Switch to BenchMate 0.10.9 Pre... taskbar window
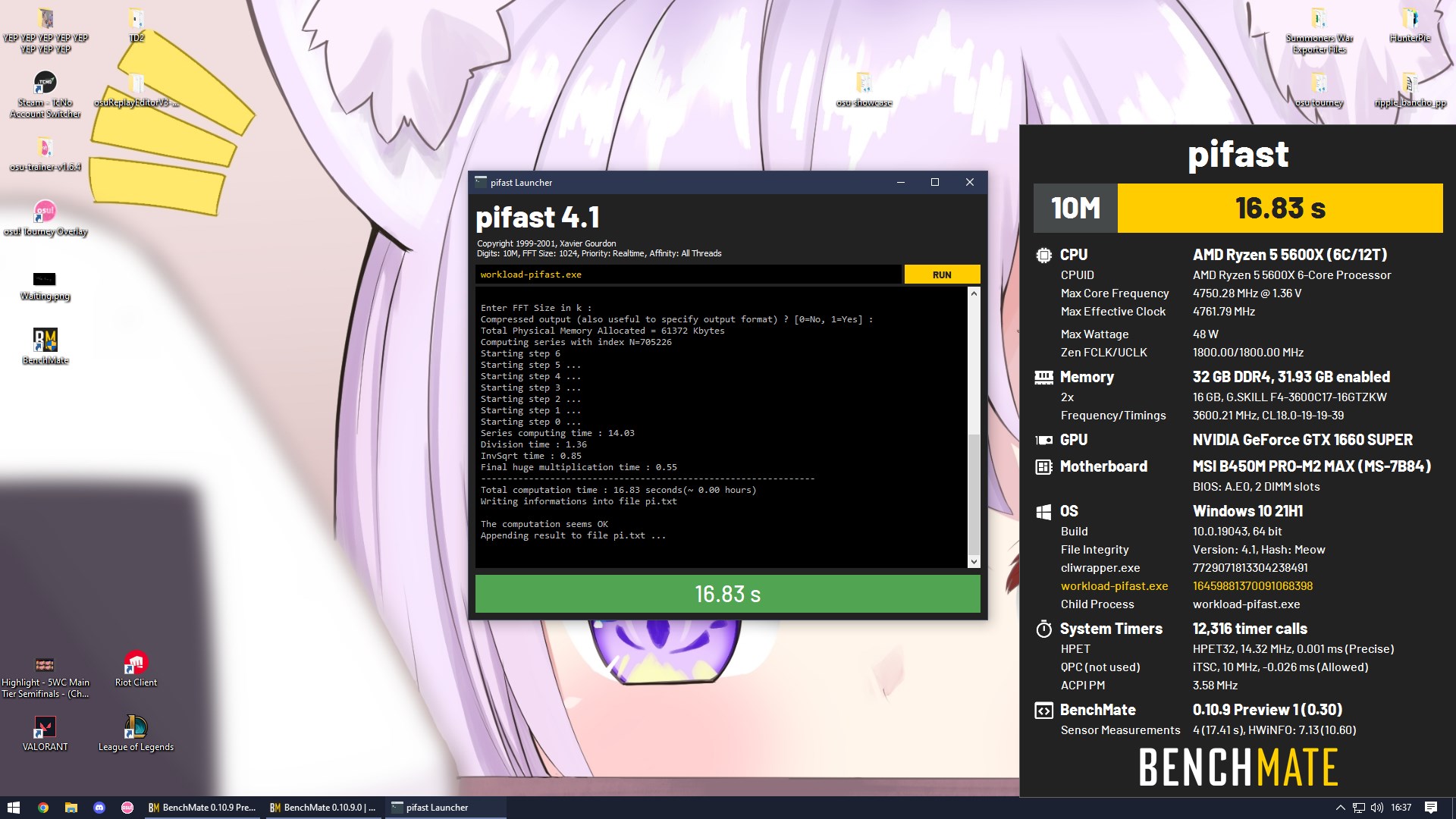1456x819 pixels. 202,808
